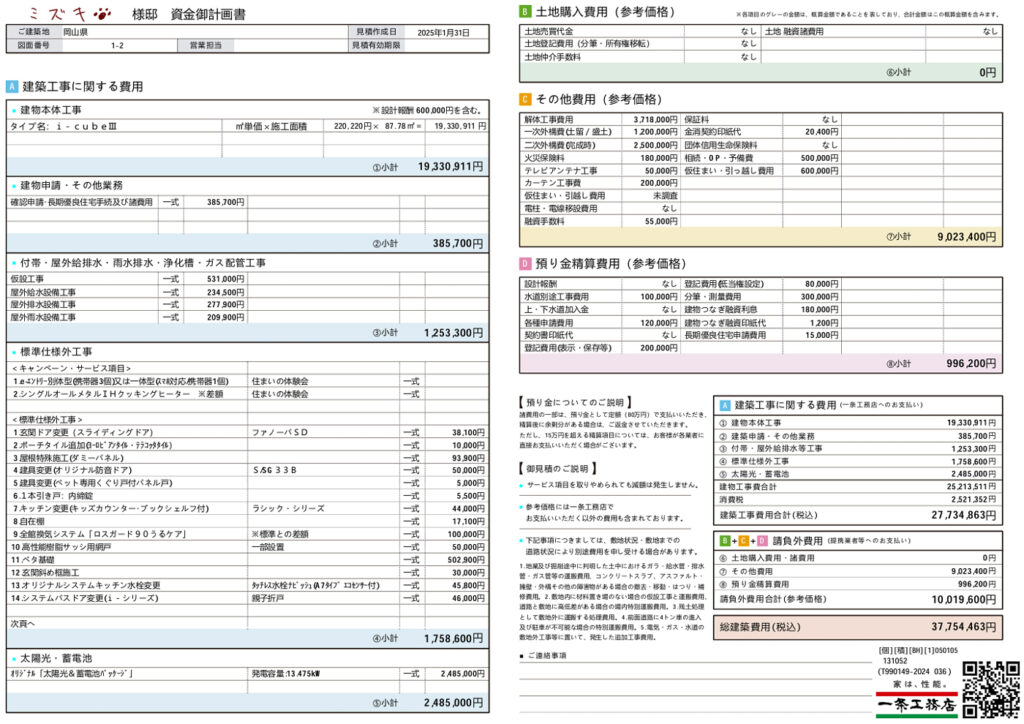The width and height of the screenshot is (1024, 724).
Task: Click the ご連絡事項 notes heading
Action: pos(547,656)
